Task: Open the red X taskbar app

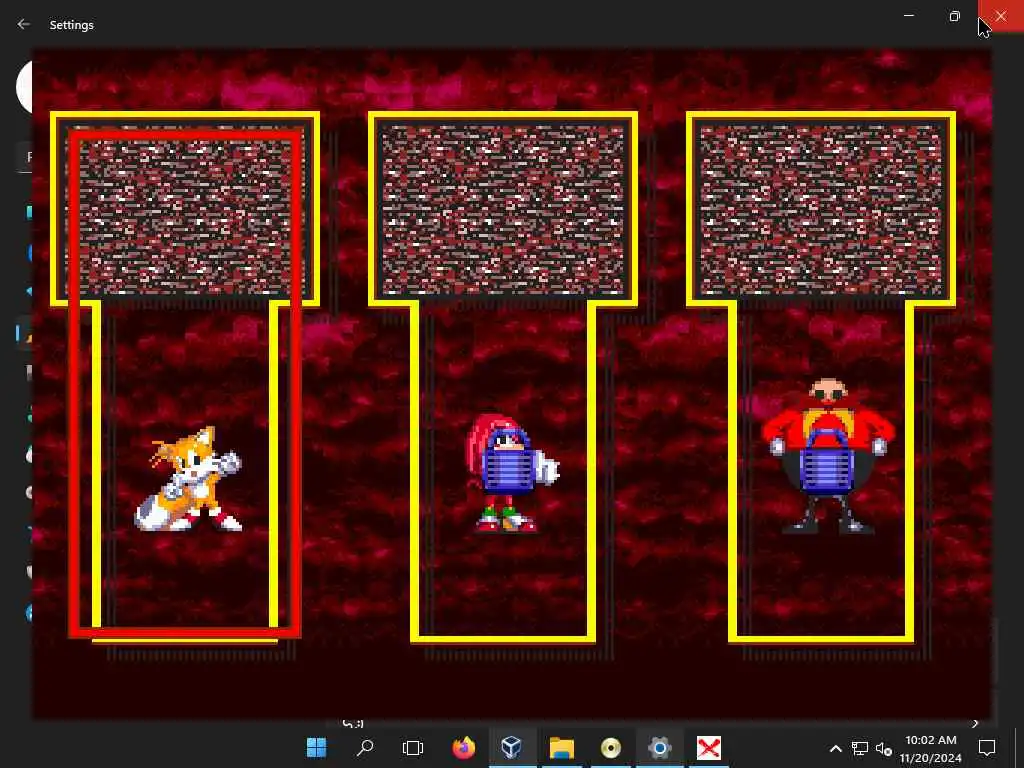Action: pyautogui.click(x=709, y=747)
